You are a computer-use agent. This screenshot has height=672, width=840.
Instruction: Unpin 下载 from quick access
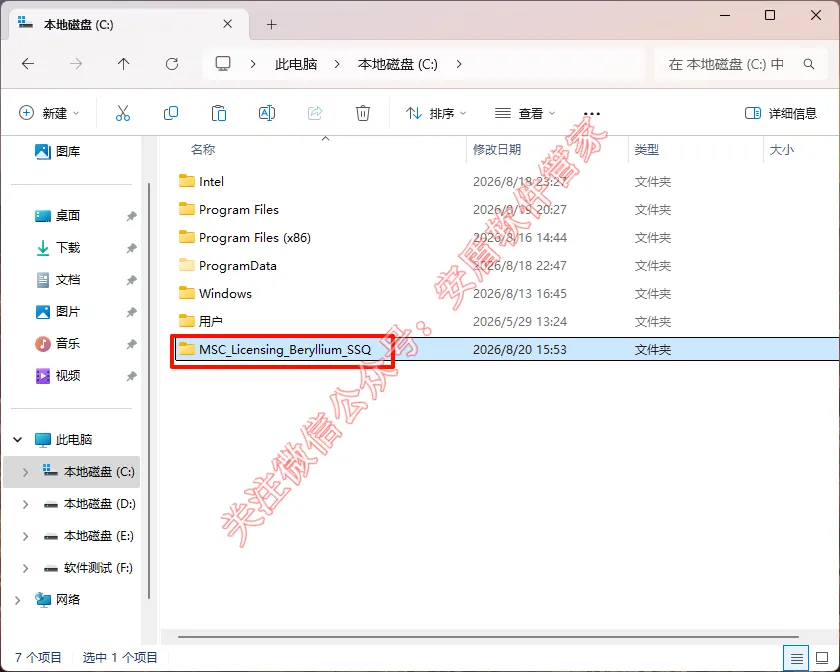(131, 248)
